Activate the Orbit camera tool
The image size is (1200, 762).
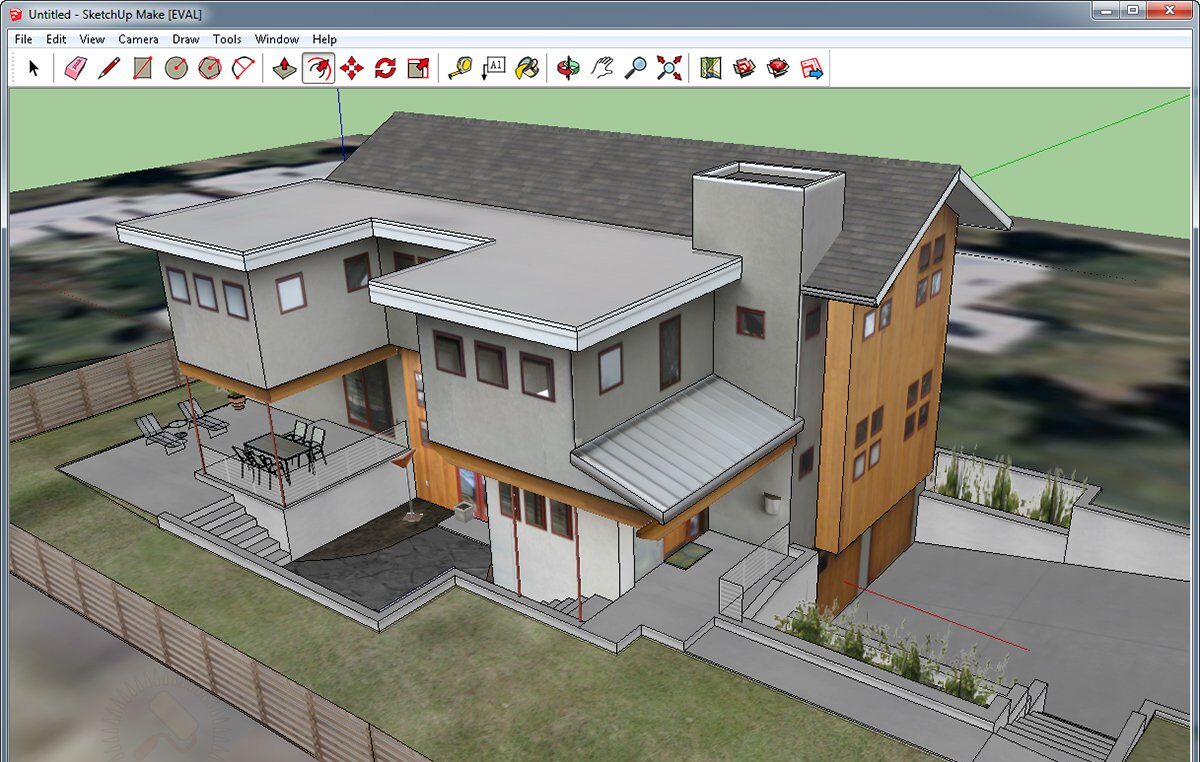pyautogui.click(x=569, y=68)
